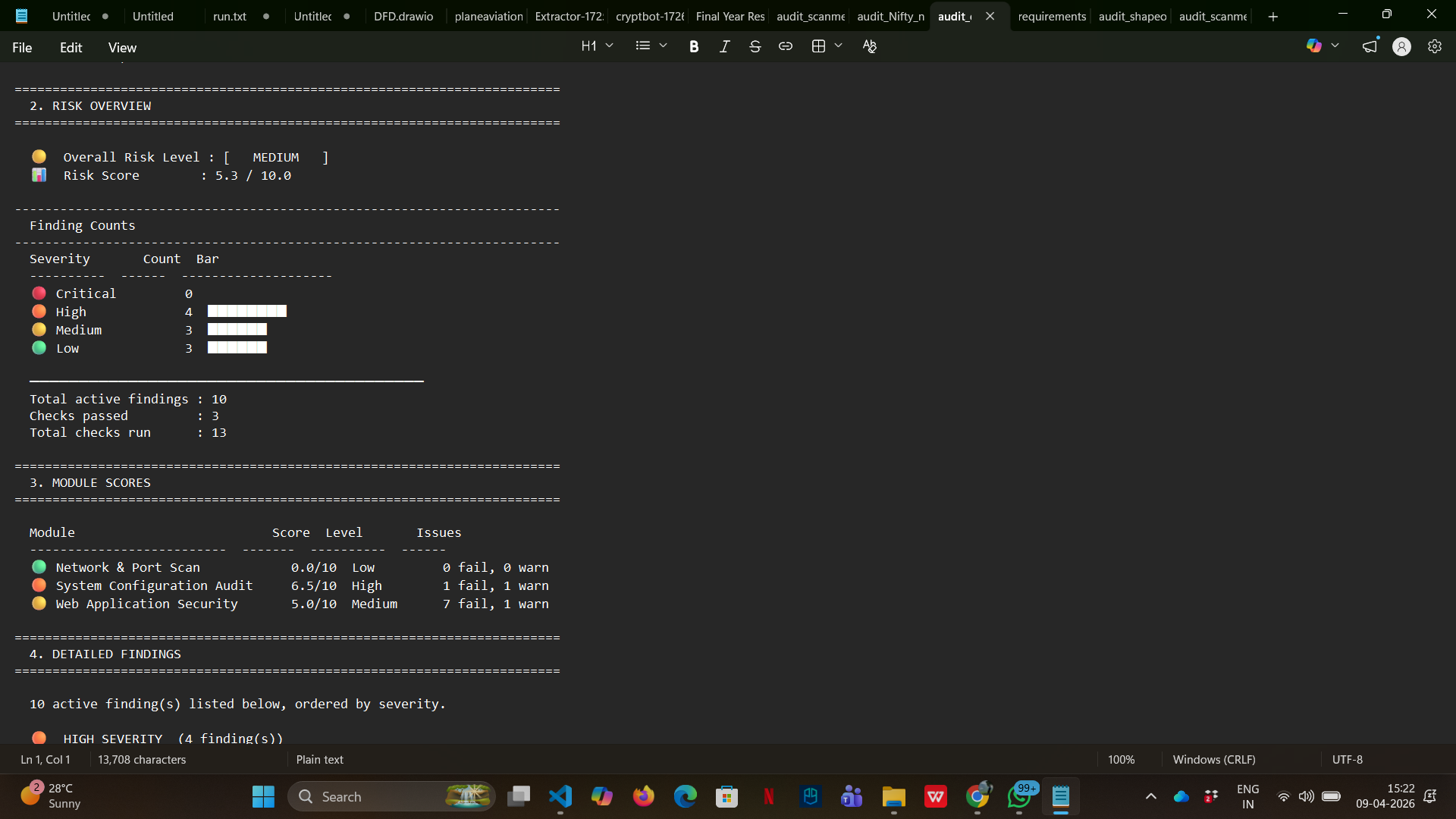The image size is (1456, 819).
Task: Switch to the requirements tab
Action: pos(1051,16)
